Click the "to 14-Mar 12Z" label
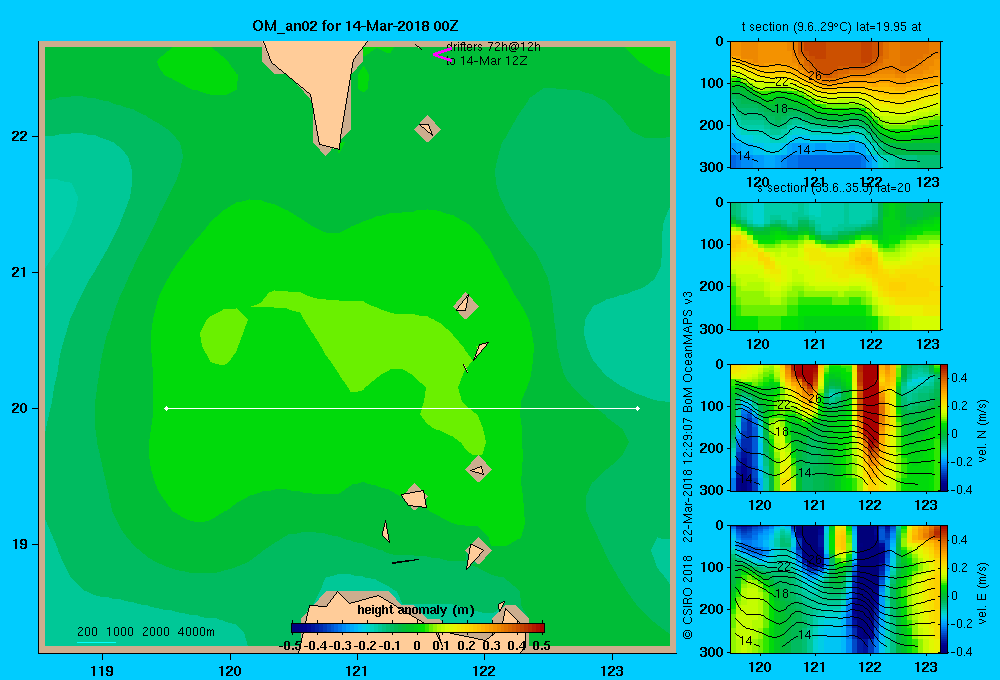The width and height of the screenshot is (1000, 680). click(x=487, y=61)
